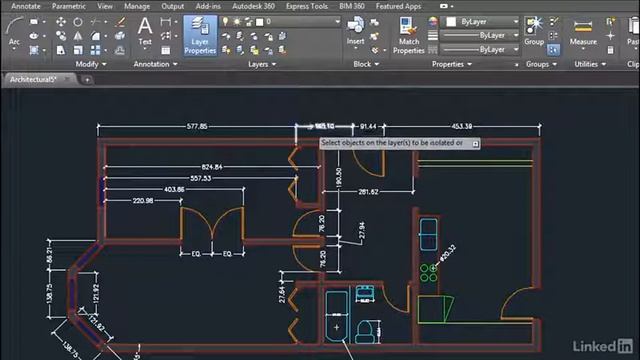Viewport: 640px width, 360px height.
Task: Open the Trim tool dropdown arrow
Action: (x=105, y=22)
